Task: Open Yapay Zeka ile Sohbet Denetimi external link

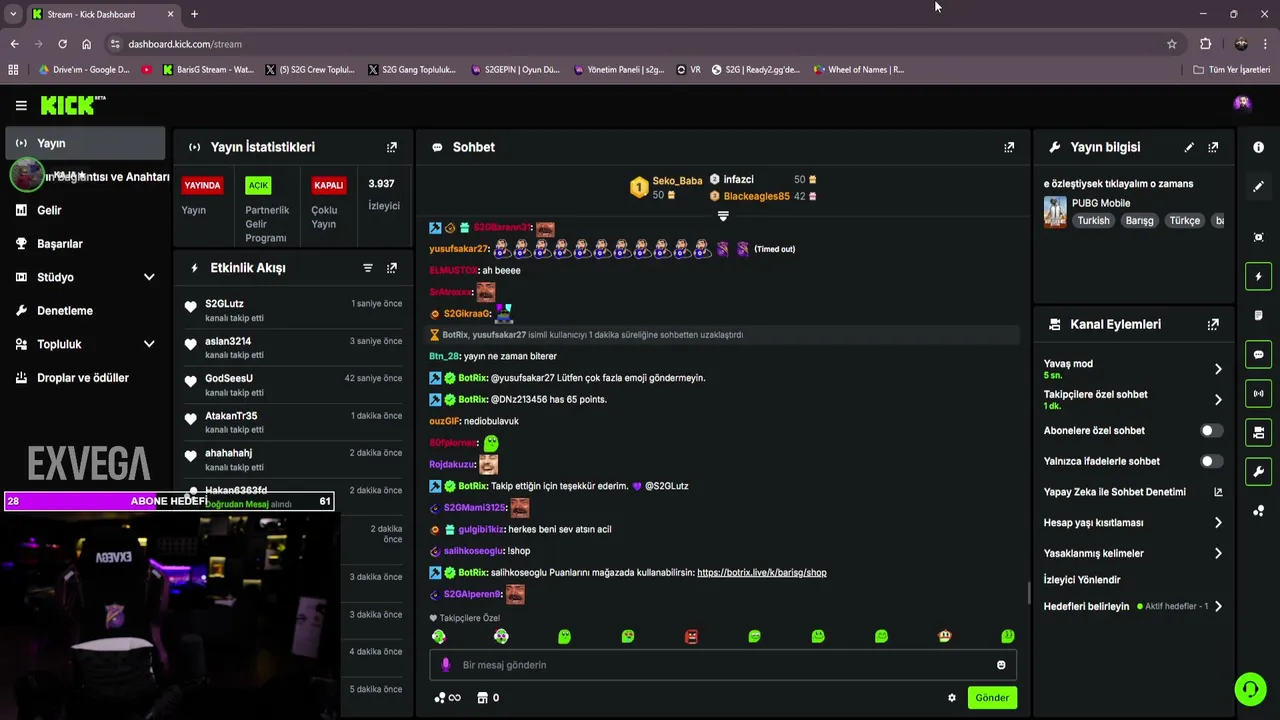Action: click(x=1218, y=492)
